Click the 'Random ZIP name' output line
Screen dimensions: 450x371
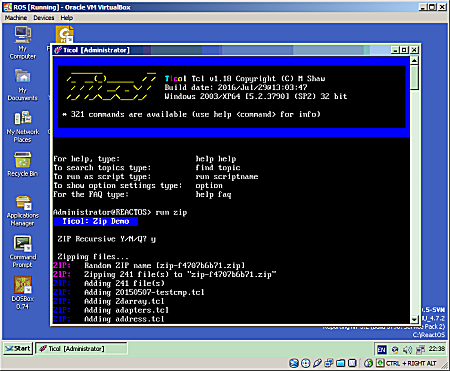165,266
